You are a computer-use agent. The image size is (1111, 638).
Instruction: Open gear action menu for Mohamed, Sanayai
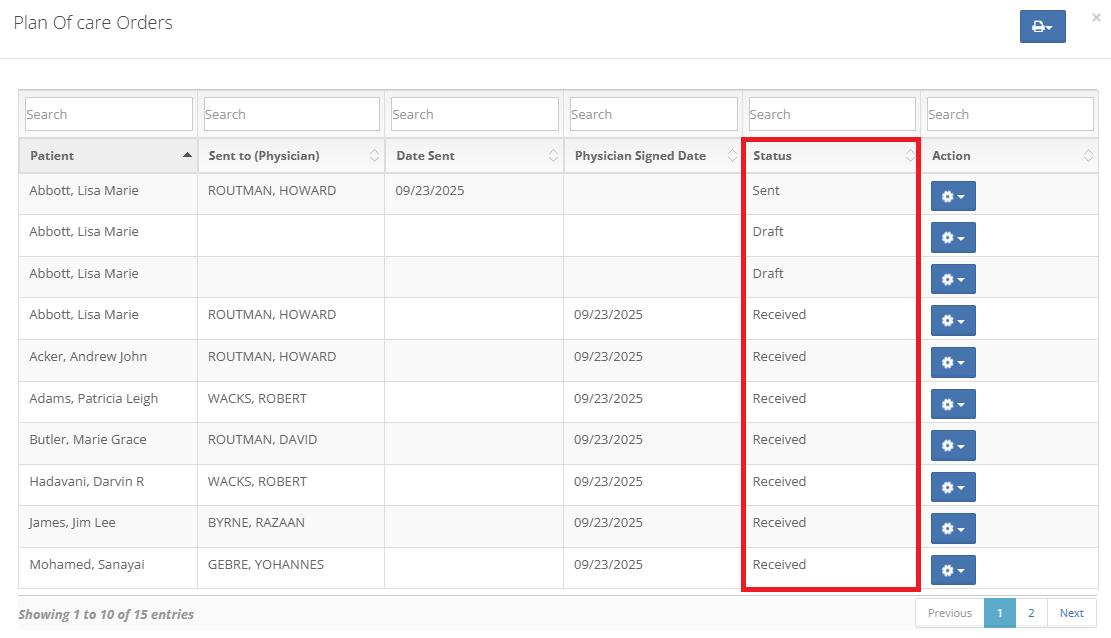point(952,570)
